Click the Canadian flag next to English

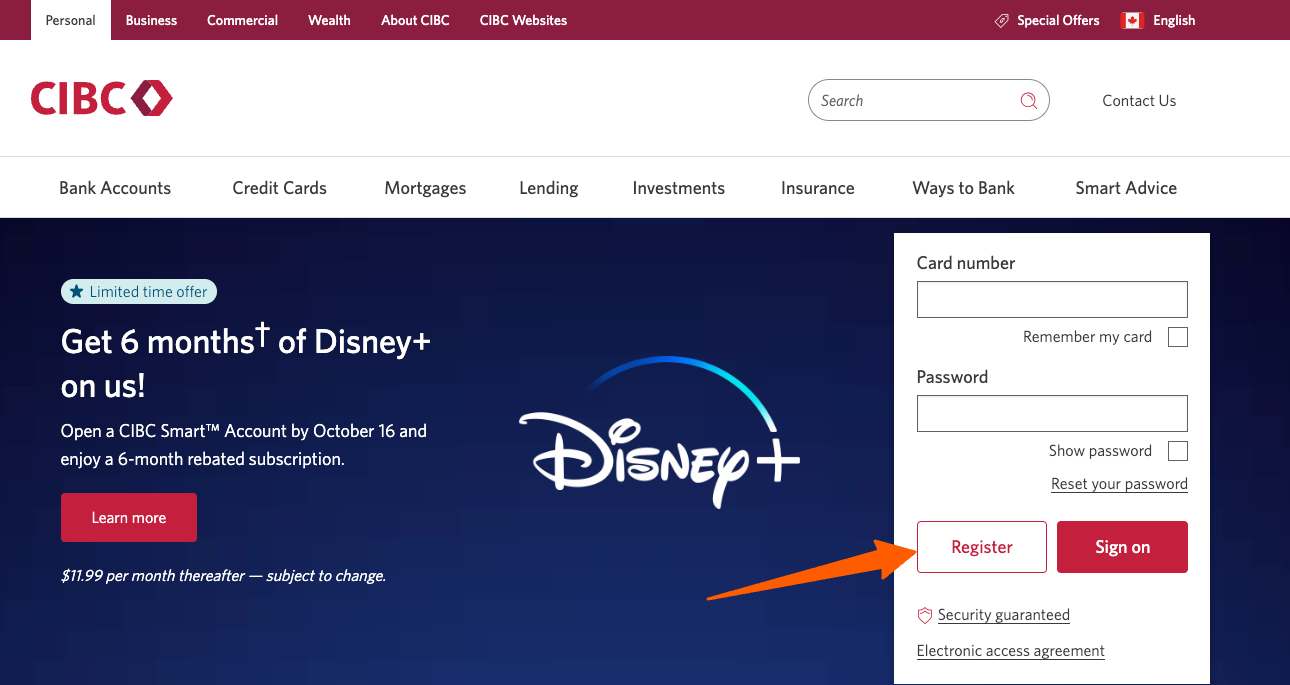point(1131,19)
